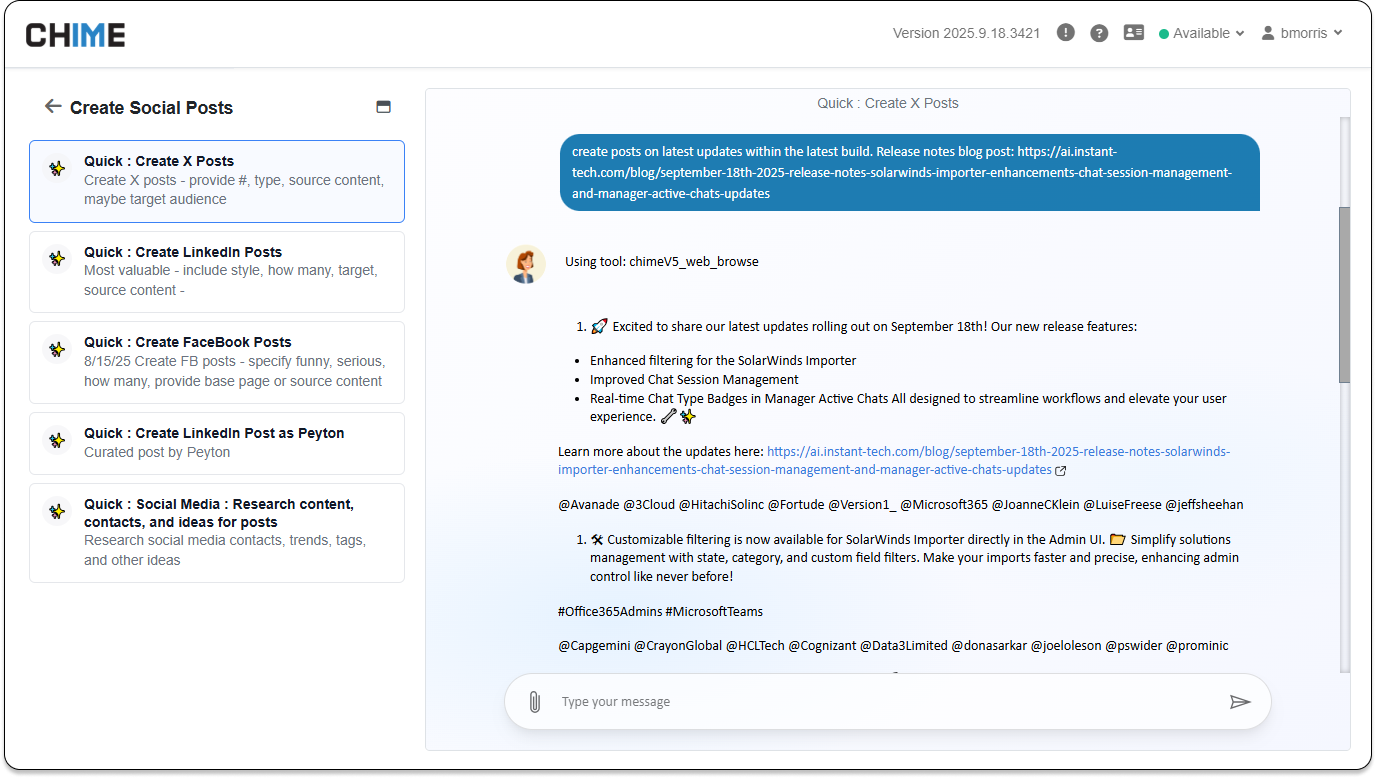Click 'Quick : Create X Posts' chat header
The width and height of the screenshot is (1376, 778).
888,103
